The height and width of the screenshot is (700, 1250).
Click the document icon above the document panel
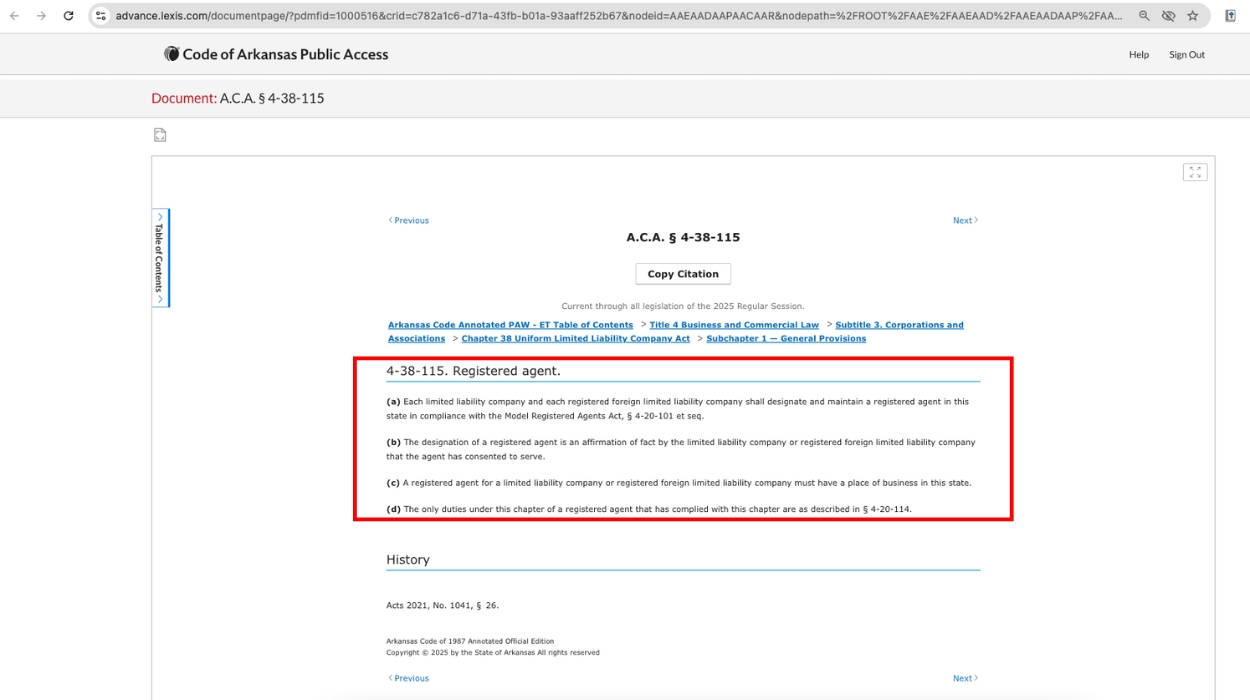(x=160, y=135)
